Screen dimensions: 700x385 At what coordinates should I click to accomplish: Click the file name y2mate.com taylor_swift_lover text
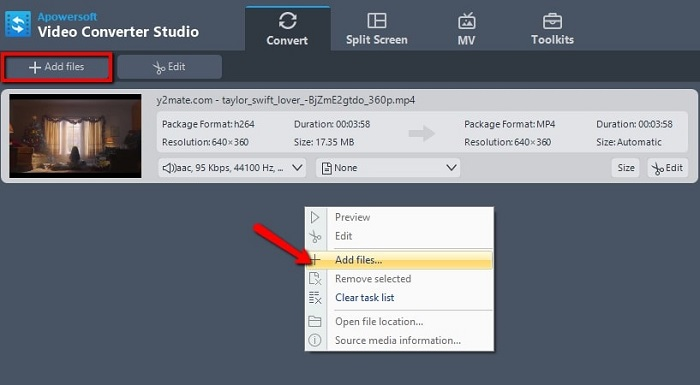tap(286, 100)
